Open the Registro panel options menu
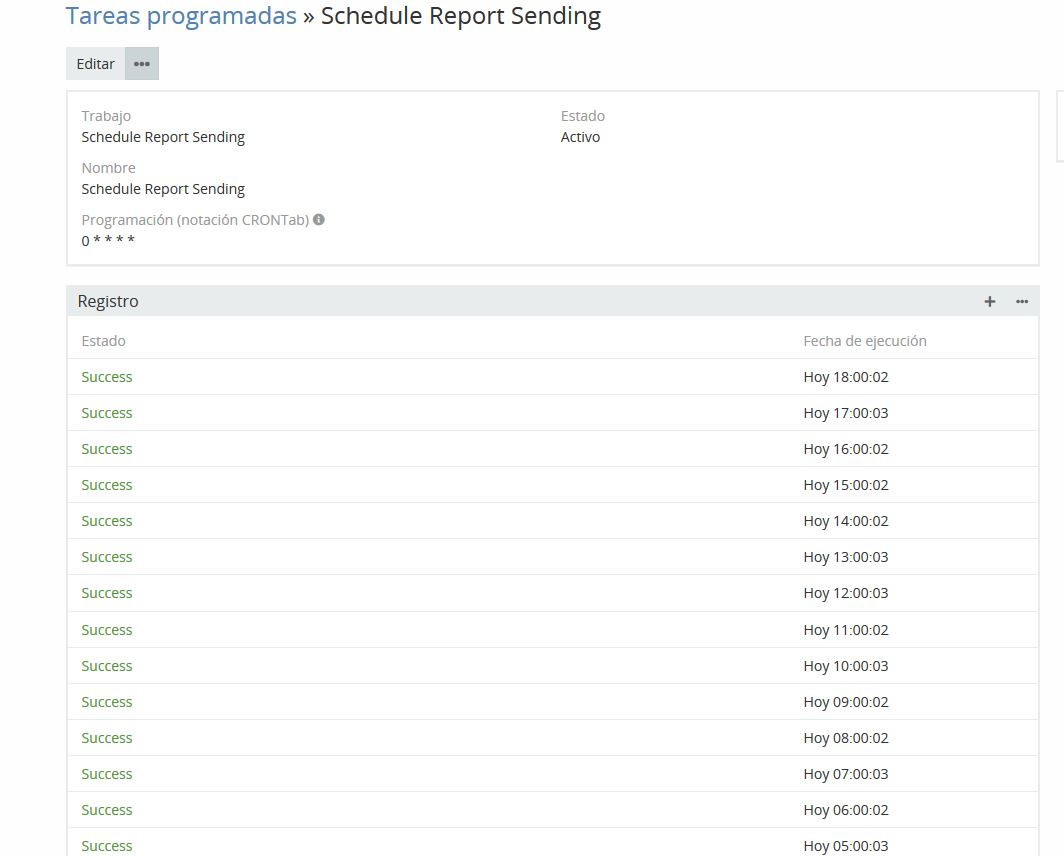Image resolution: width=1064 pixels, height=856 pixels. [1022, 302]
